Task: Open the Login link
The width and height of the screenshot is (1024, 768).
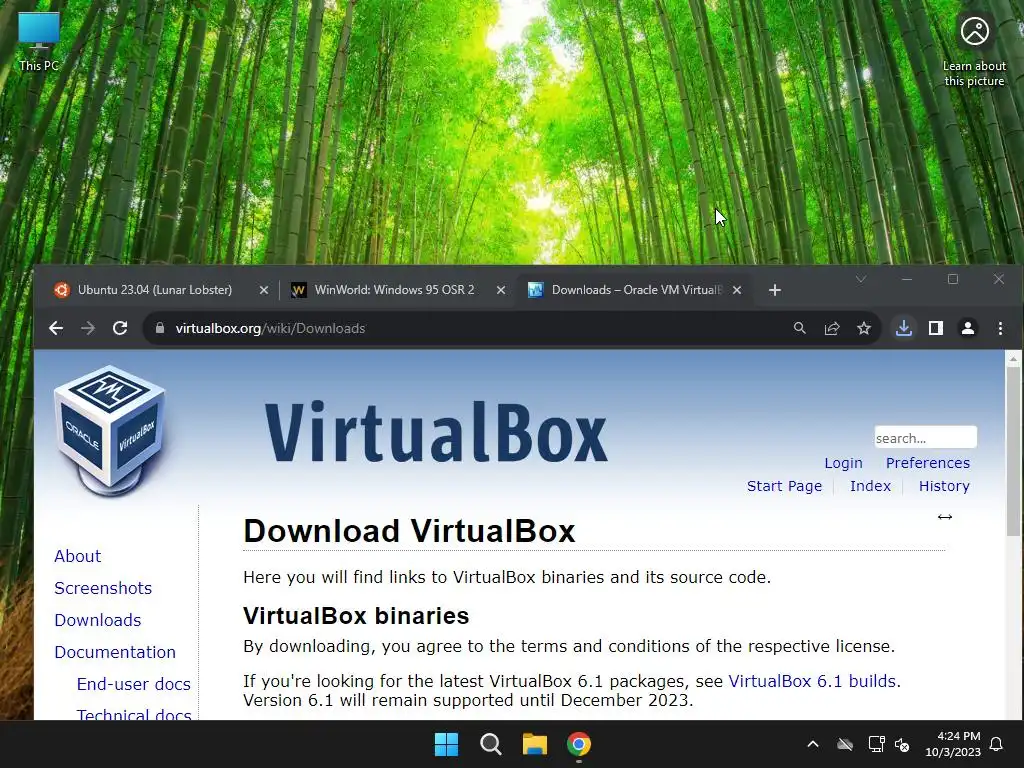Action: (x=843, y=463)
